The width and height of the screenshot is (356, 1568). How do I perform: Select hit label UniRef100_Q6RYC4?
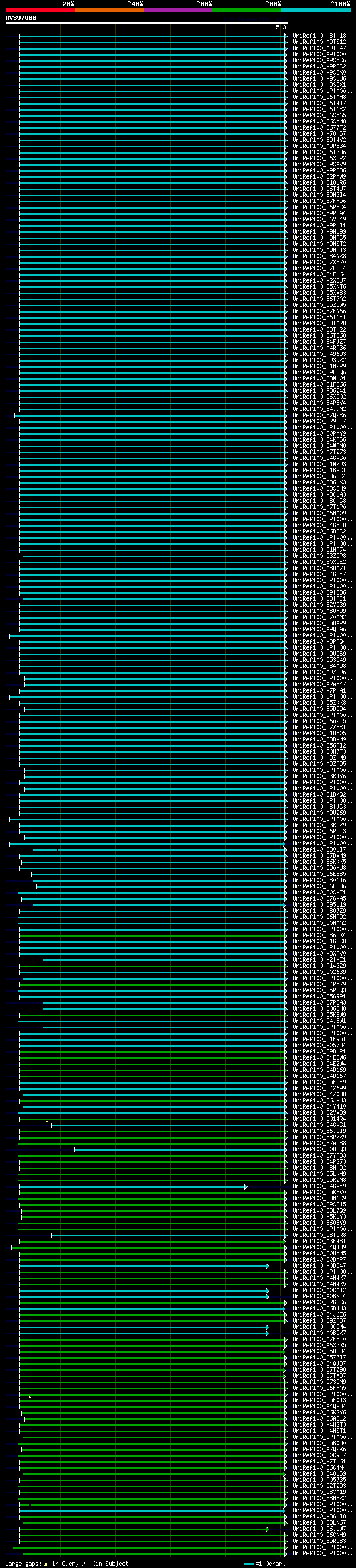(319, 207)
